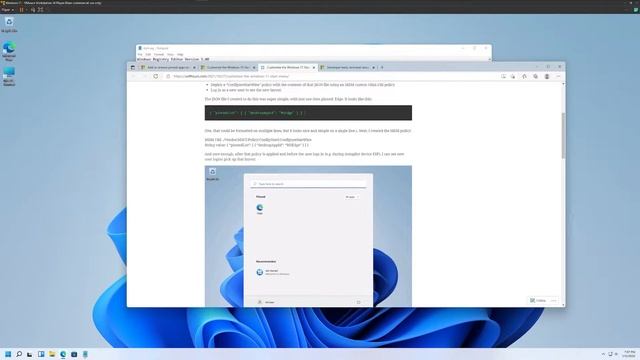Click the reader view icon in address bar
640x360 pixels.
click(x=503, y=76)
